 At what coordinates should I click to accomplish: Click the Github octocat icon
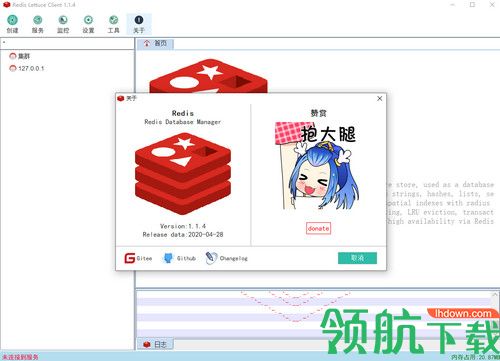(x=168, y=258)
